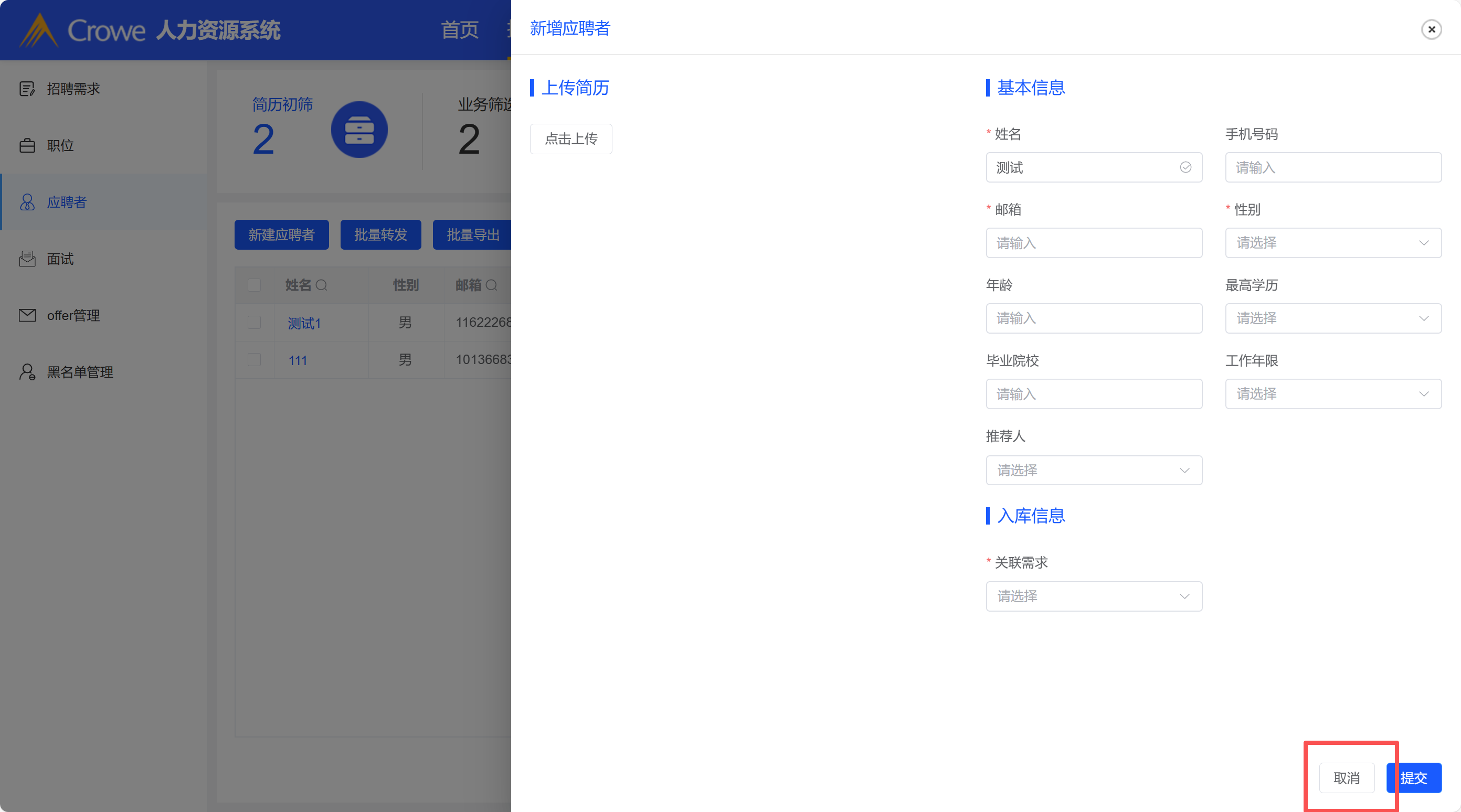Click search icon next to 姓名 column
Screen dimensions: 1461x812
(x=321, y=285)
